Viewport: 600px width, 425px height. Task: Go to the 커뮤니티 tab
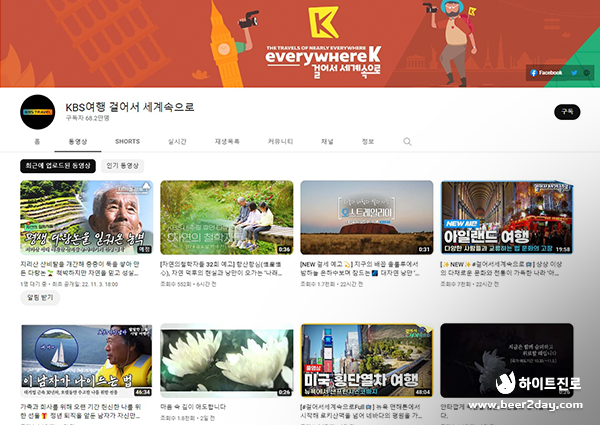(x=280, y=142)
